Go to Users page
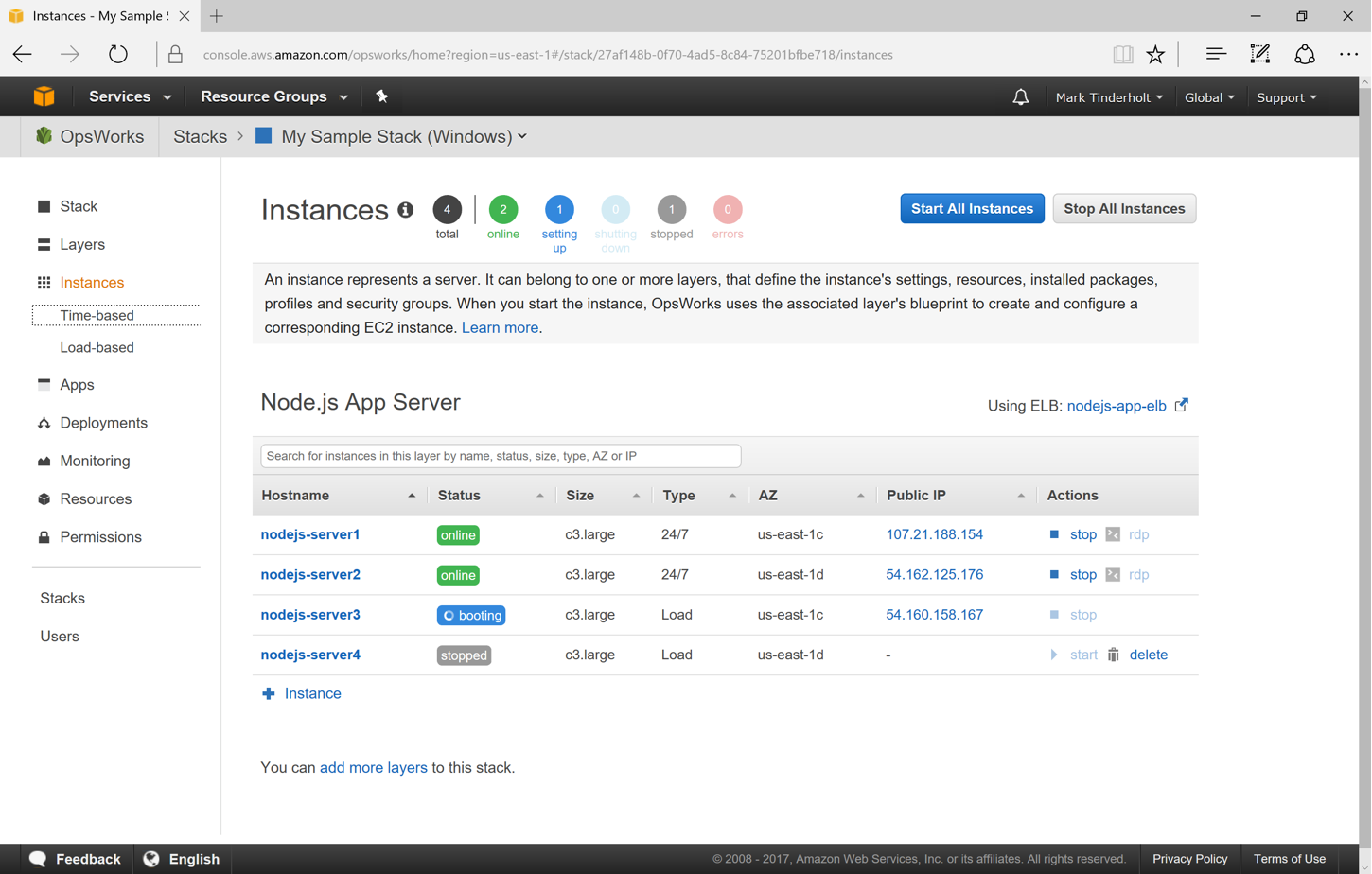1372x874 pixels. 60,637
